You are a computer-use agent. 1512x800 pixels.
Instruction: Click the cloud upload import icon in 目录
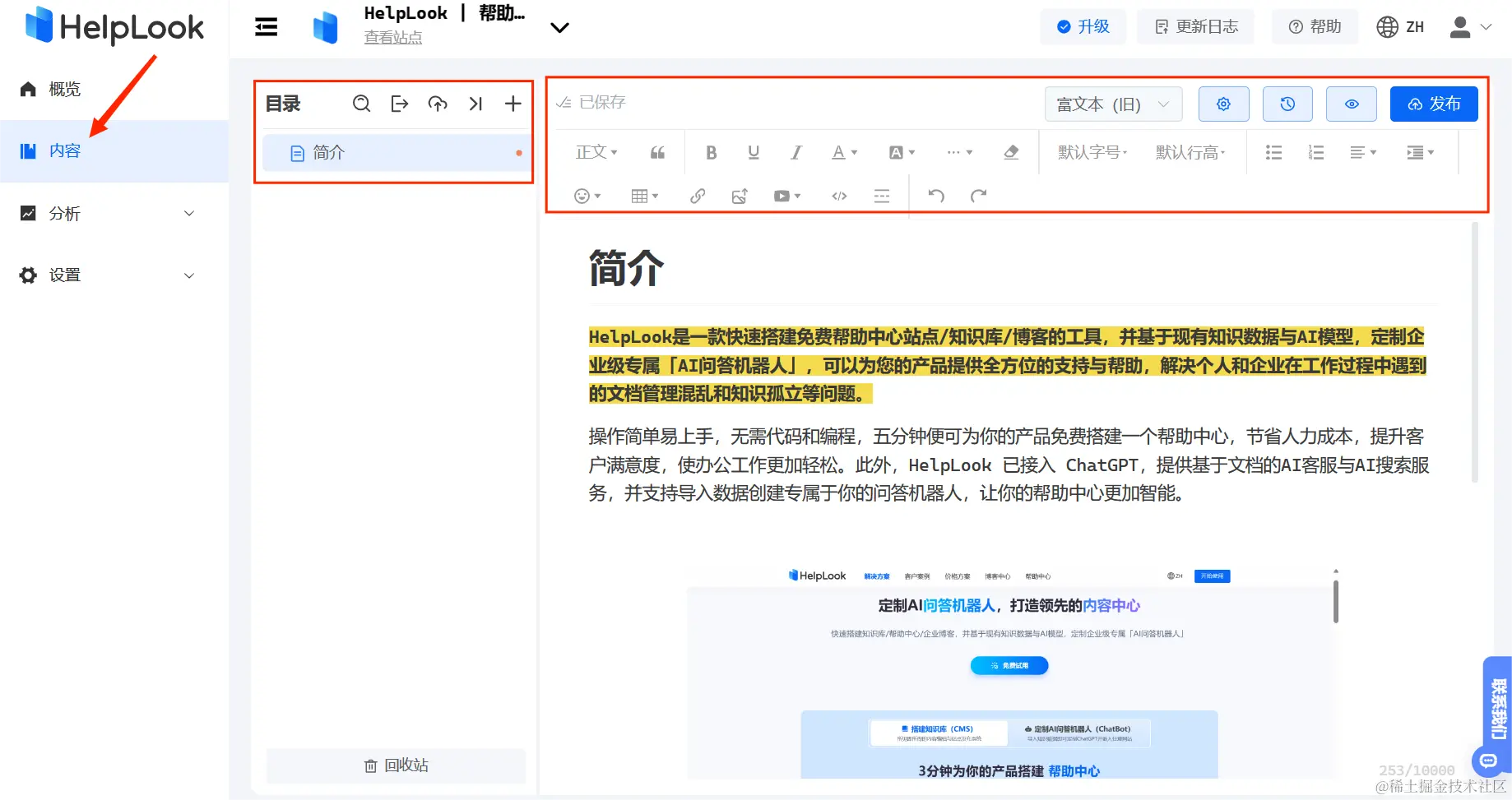pyautogui.click(x=438, y=104)
